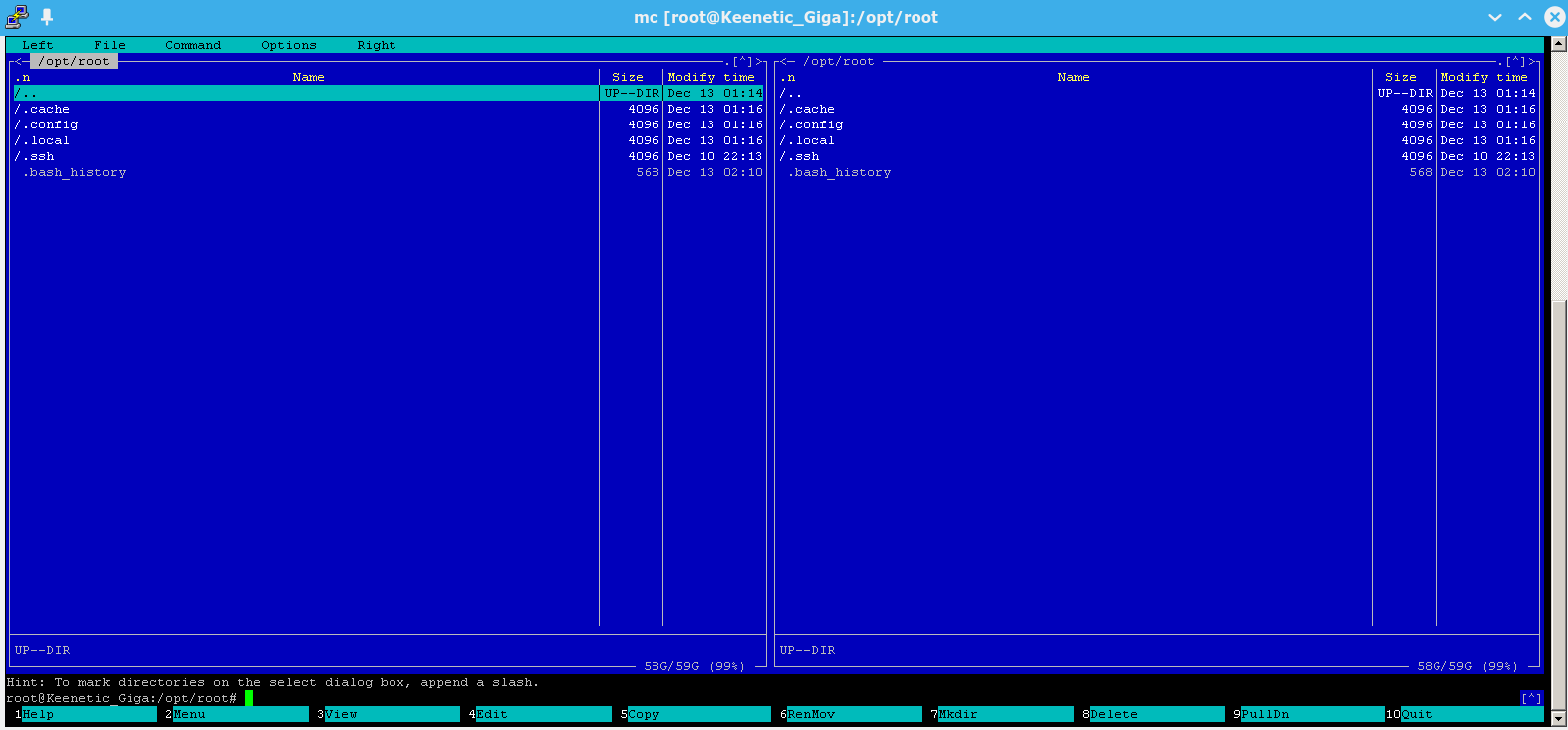This screenshot has height=730, width=1568.
Task: Sort right panel by Modify time column
Action: tap(1484, 77)
